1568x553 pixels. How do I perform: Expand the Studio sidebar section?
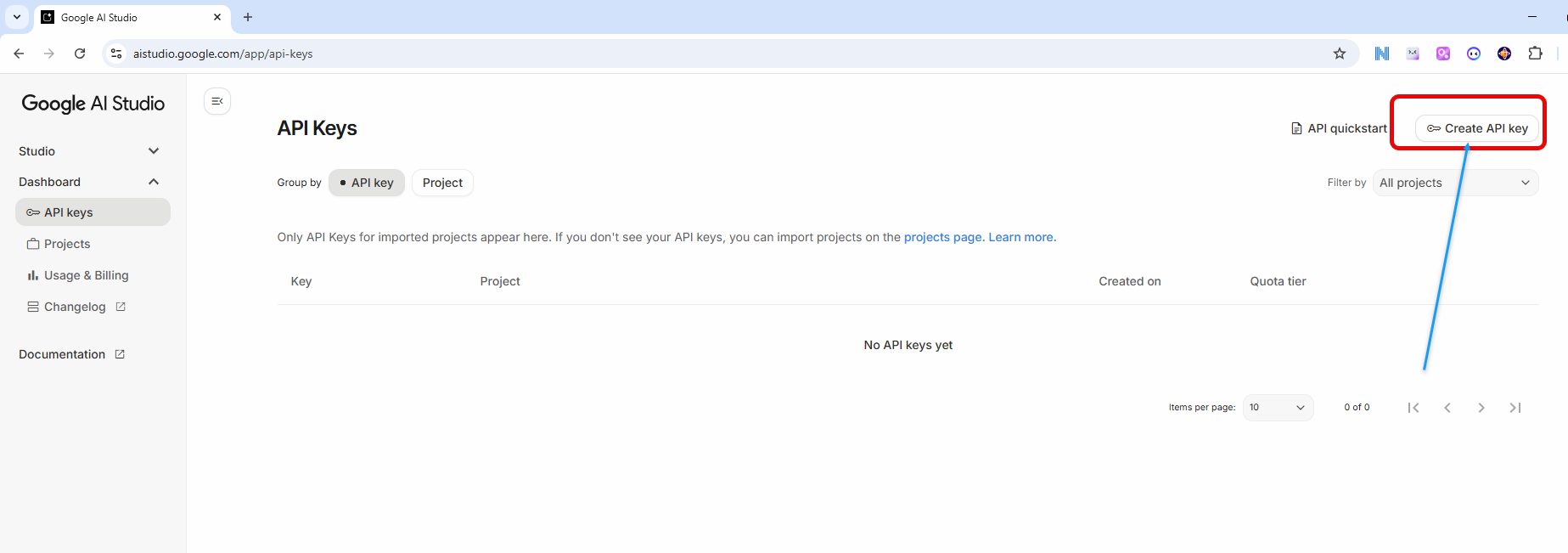point(89,151)
